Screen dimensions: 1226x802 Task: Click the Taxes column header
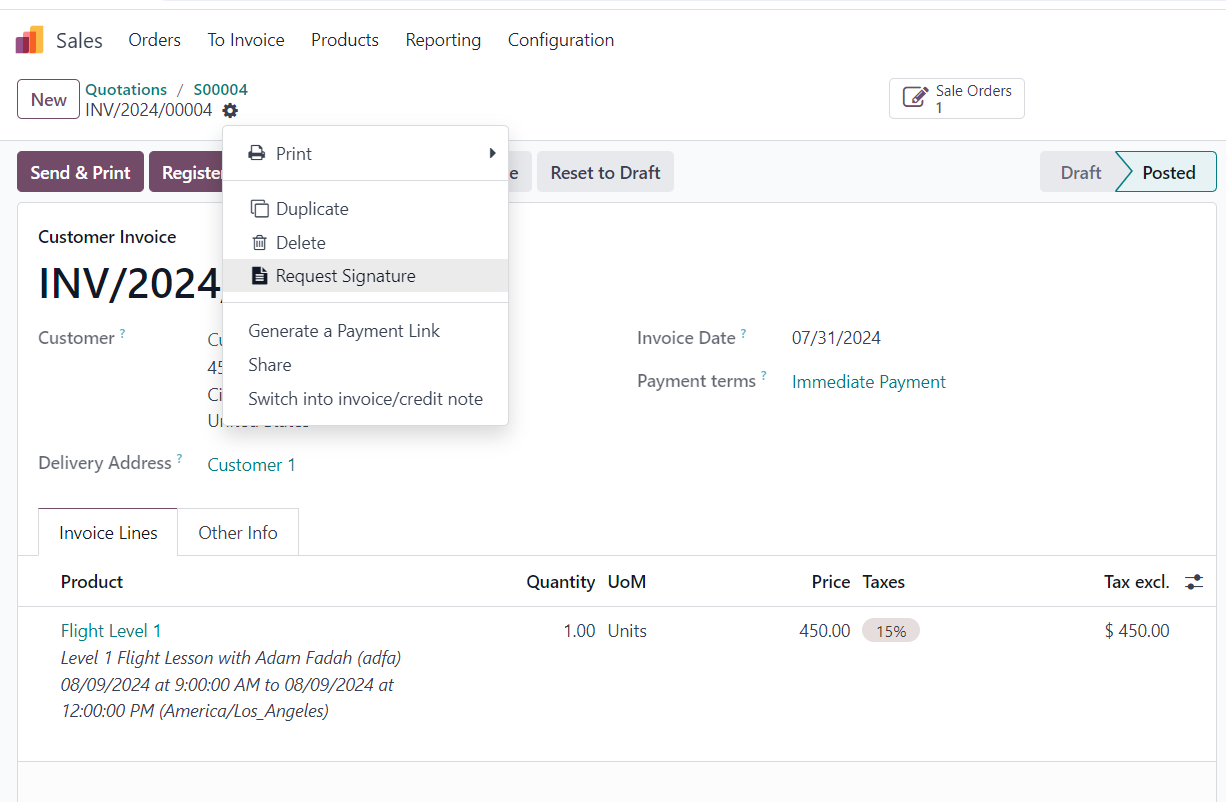[884, 582]
